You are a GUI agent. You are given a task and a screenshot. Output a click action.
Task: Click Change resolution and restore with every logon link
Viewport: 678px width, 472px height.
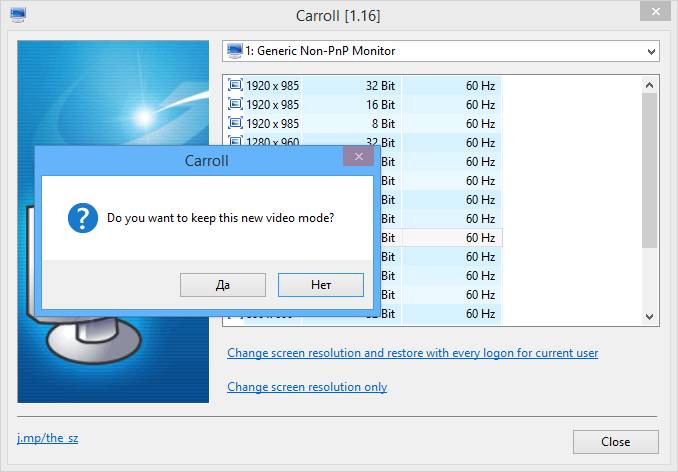tap(413, 353)
